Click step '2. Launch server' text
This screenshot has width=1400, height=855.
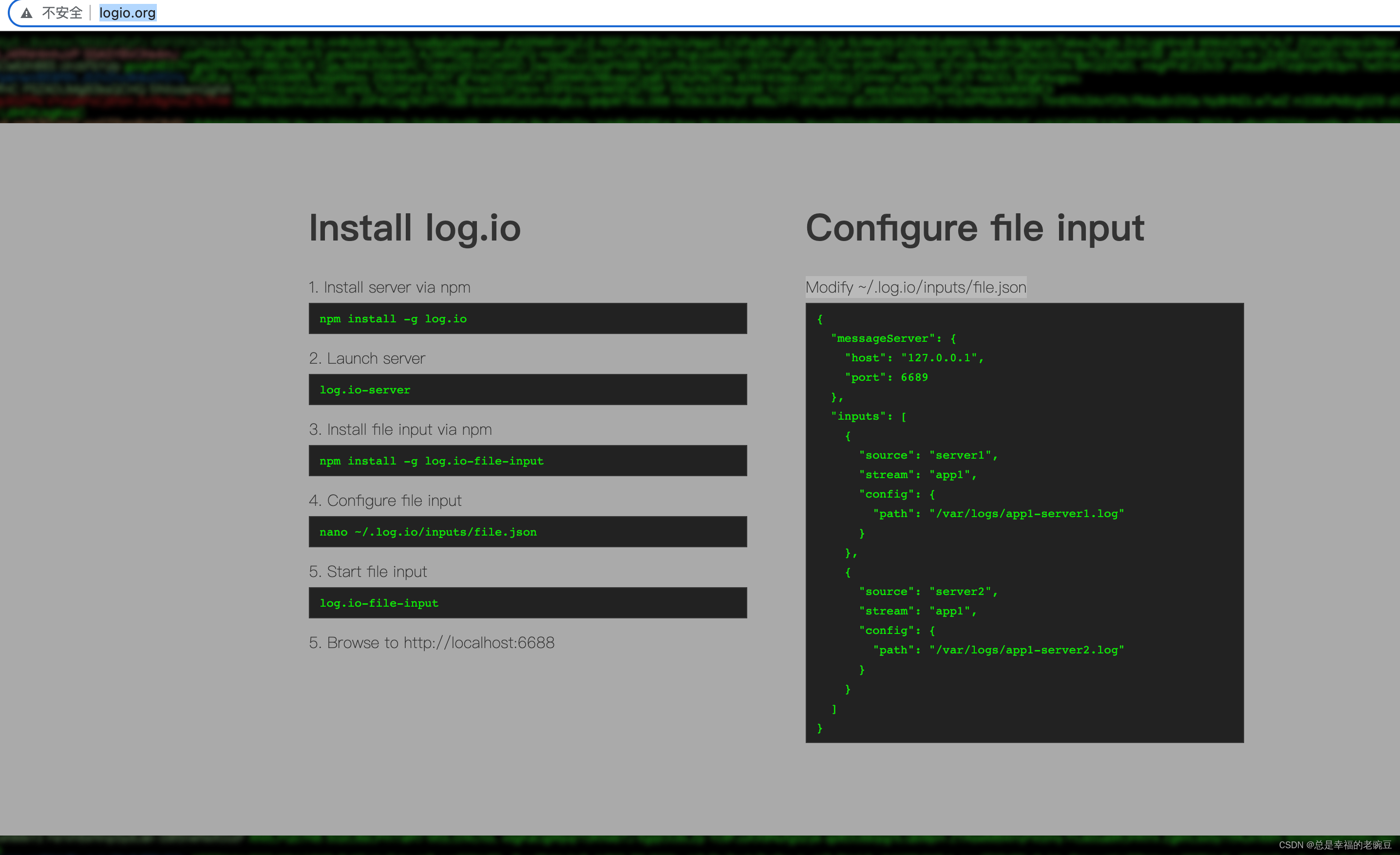click(x=367, y=358)
